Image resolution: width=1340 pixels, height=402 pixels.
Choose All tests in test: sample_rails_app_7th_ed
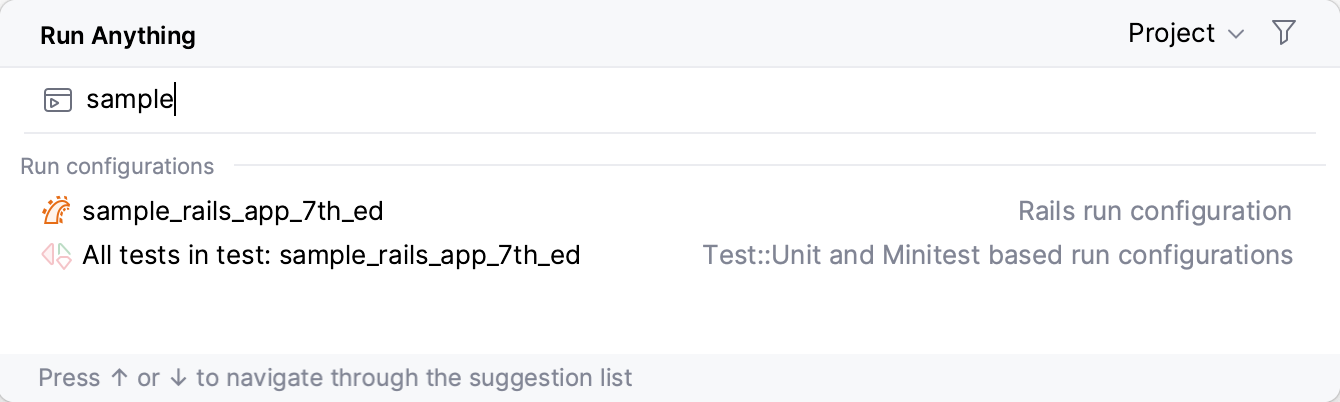[x=331, y=256]
